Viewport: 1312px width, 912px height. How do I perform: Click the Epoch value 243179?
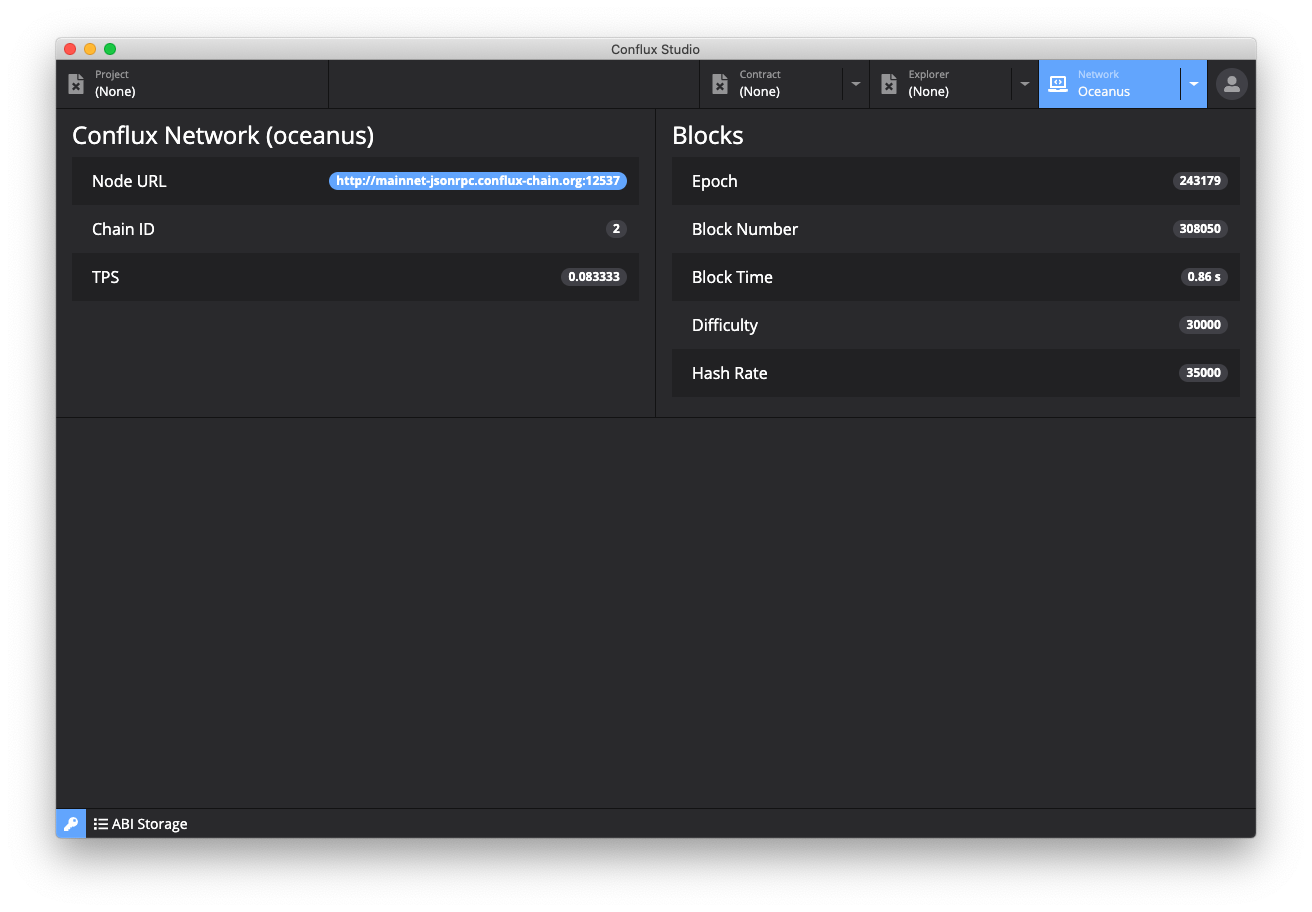pyautogui.click(x=1200, y=181)
